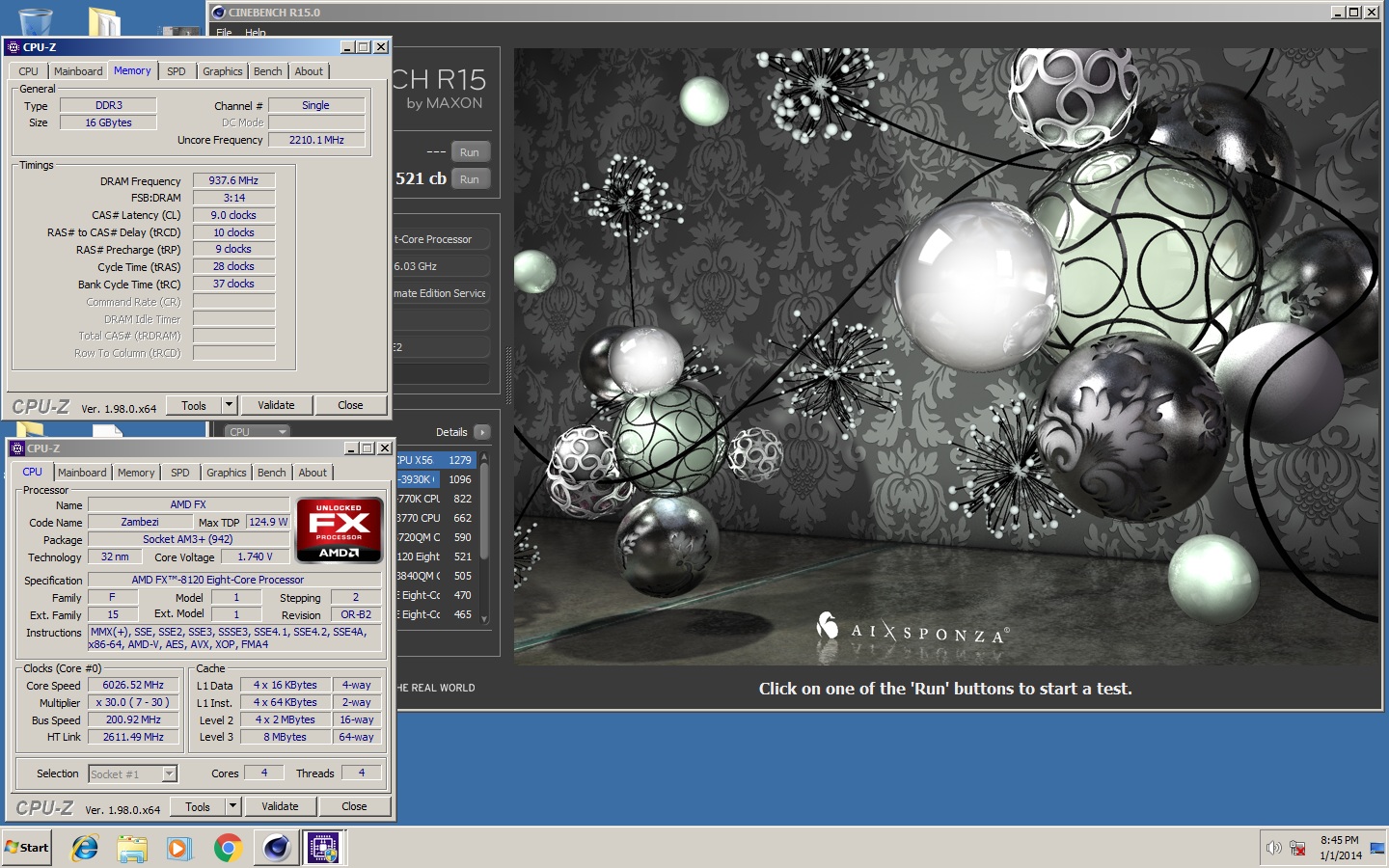Select the ranking row scoring 1096
1389x868 pixels.
435,479
